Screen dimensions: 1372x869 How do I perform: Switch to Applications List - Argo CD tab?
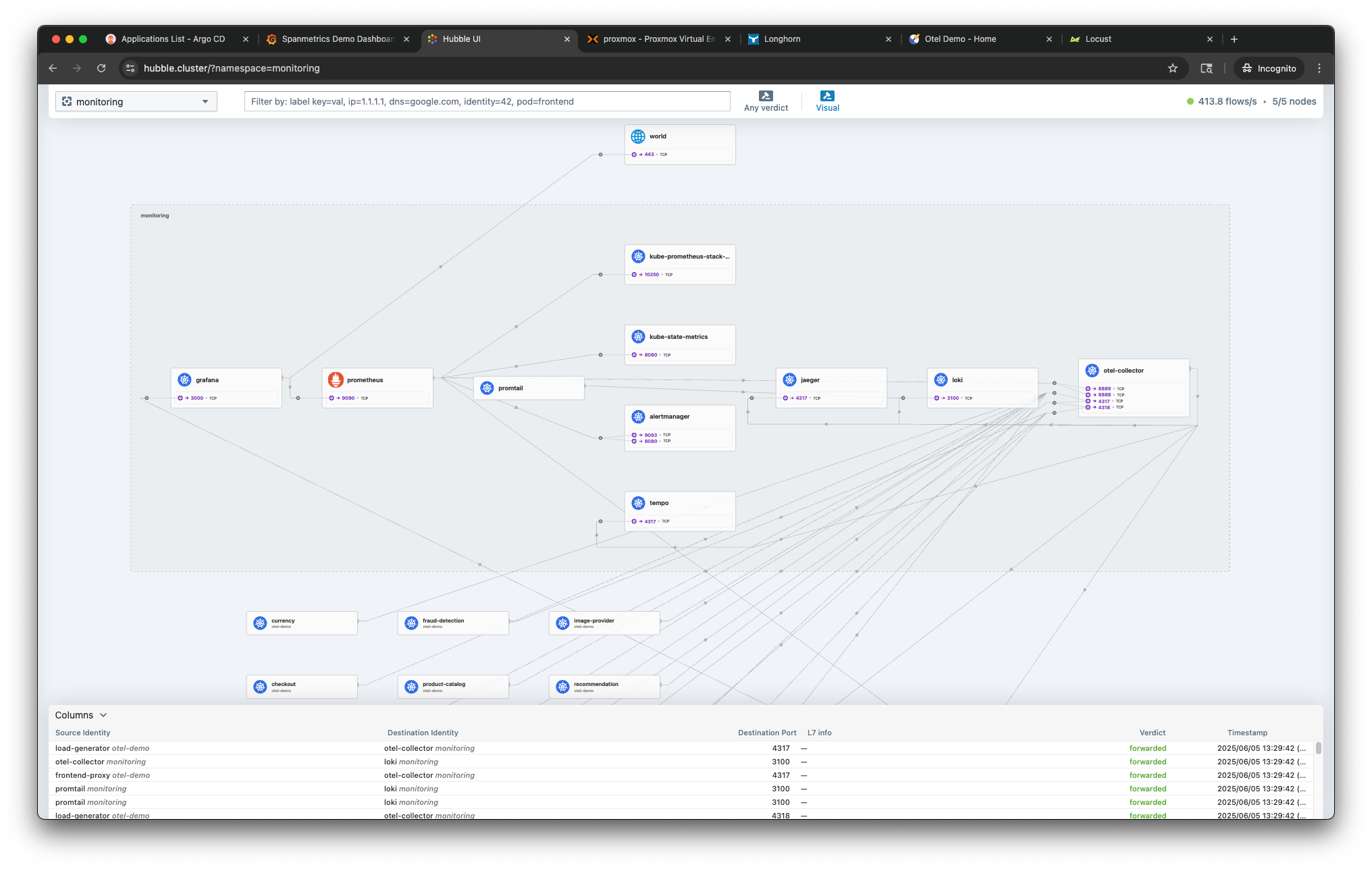tap(174, 39)
